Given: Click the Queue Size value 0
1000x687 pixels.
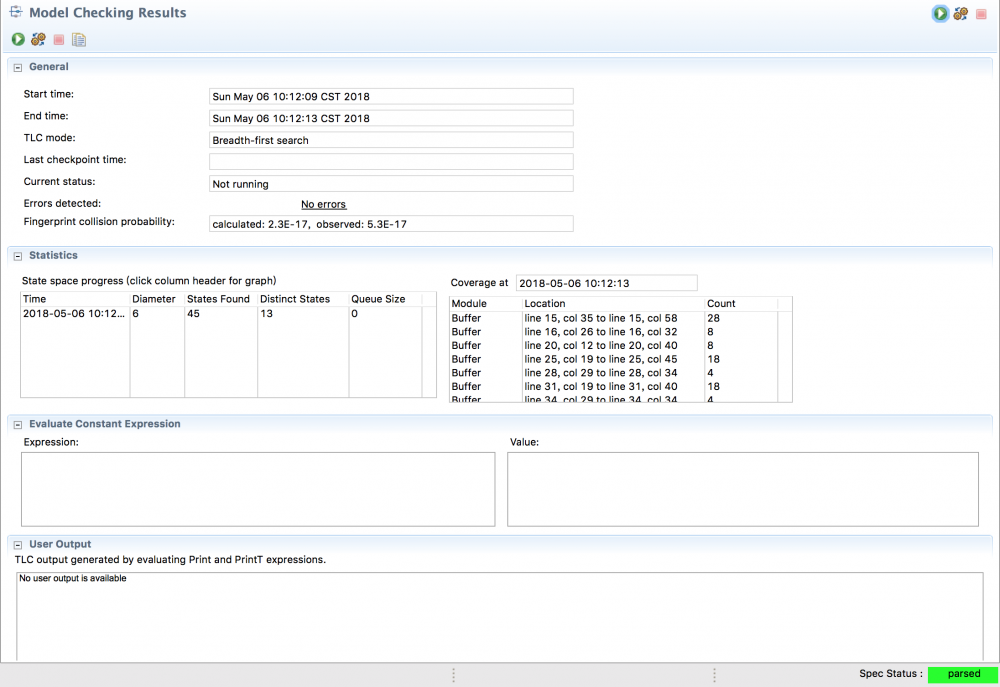Looking at the screenshot, I should pos(355,314).
